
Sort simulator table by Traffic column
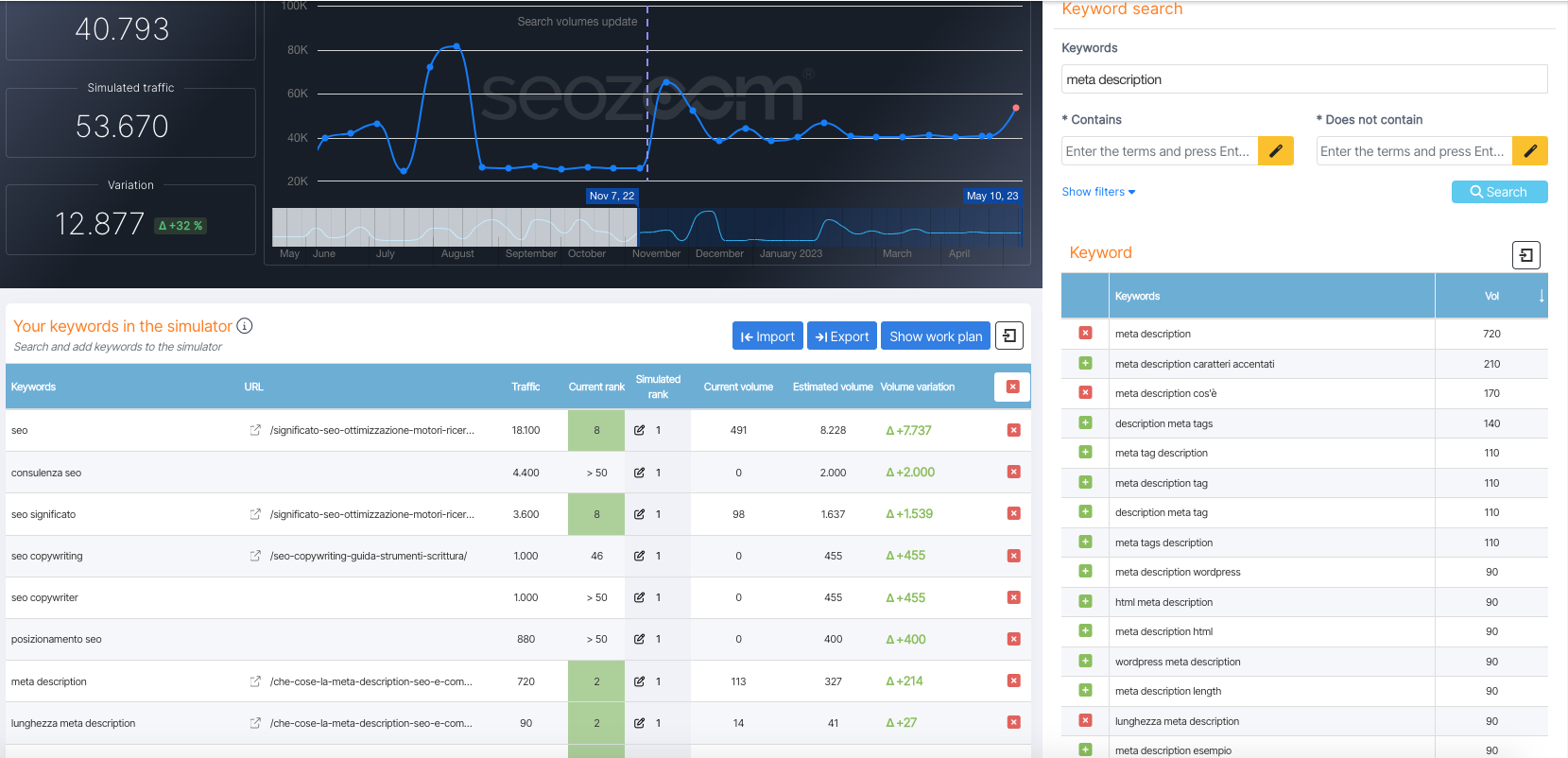coord(526,387)
